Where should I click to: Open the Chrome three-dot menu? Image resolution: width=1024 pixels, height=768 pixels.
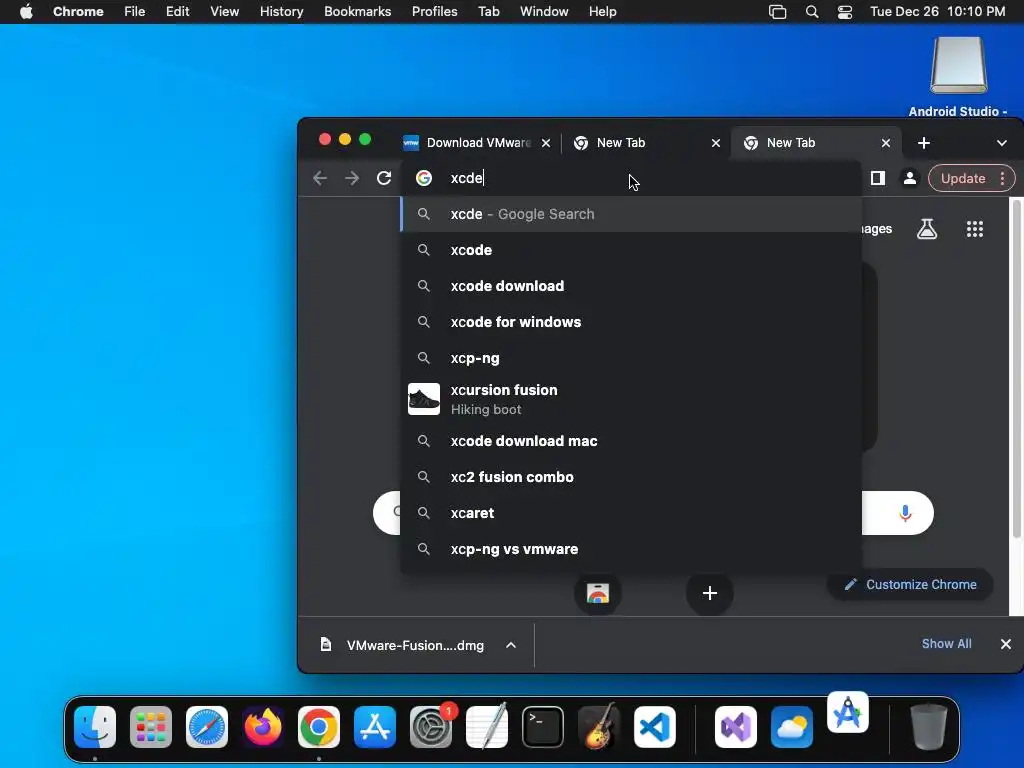[x=1002, y=178]
